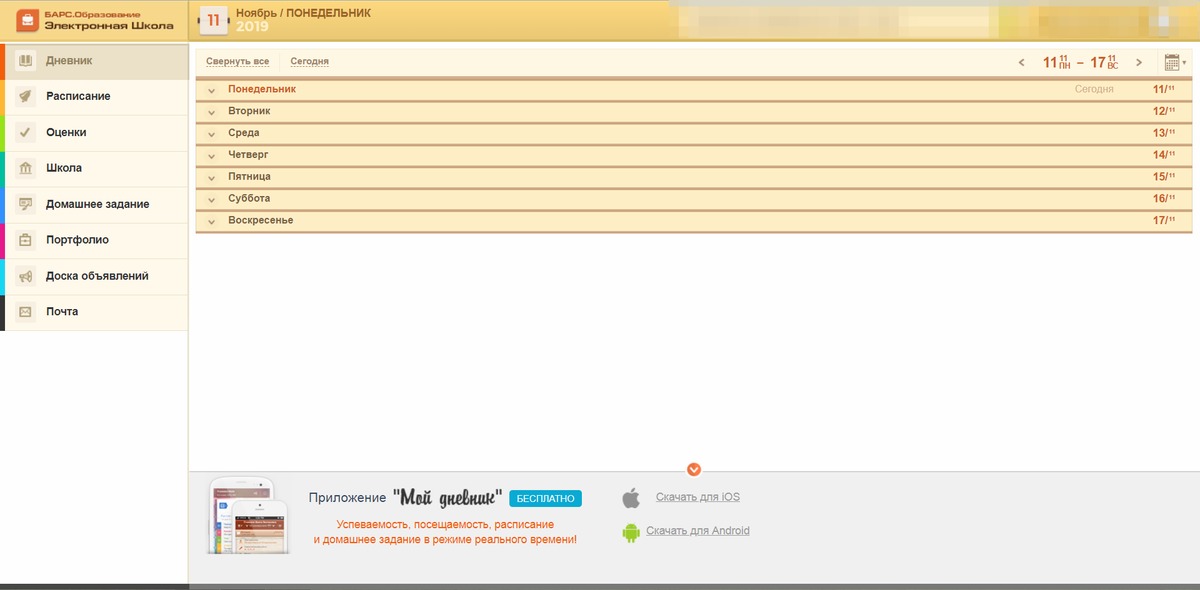Expand the Воскресенье day row
The width and height of the screenshot is (1200, 590).
pyautogui.click(x=694, y=220)
